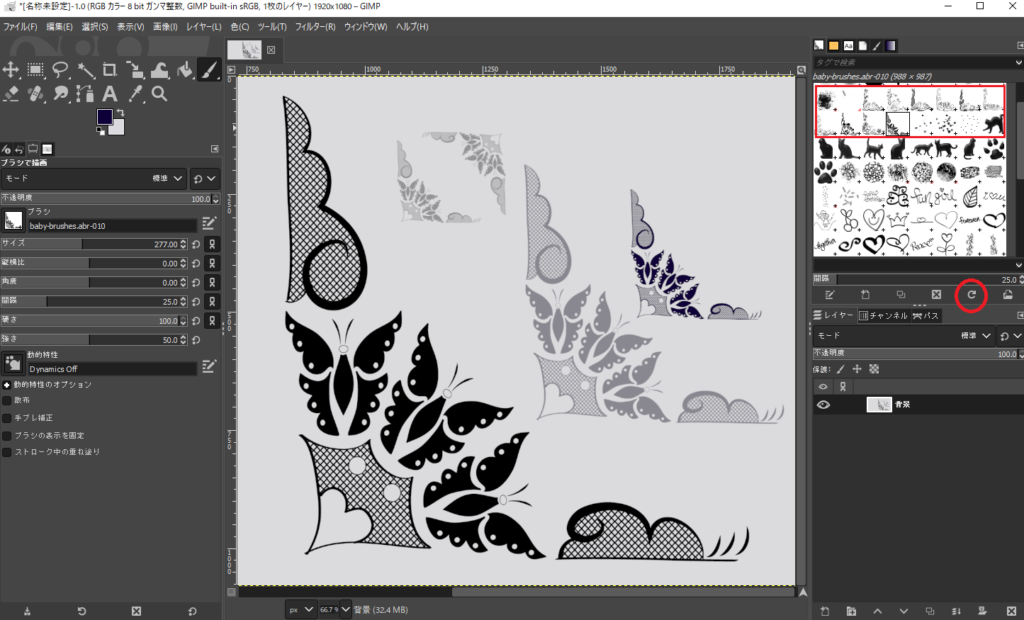The height and width of the screenshot is (620, 1024).
Task: Enable the 散布 checkbox
Action: coord(8,401)
